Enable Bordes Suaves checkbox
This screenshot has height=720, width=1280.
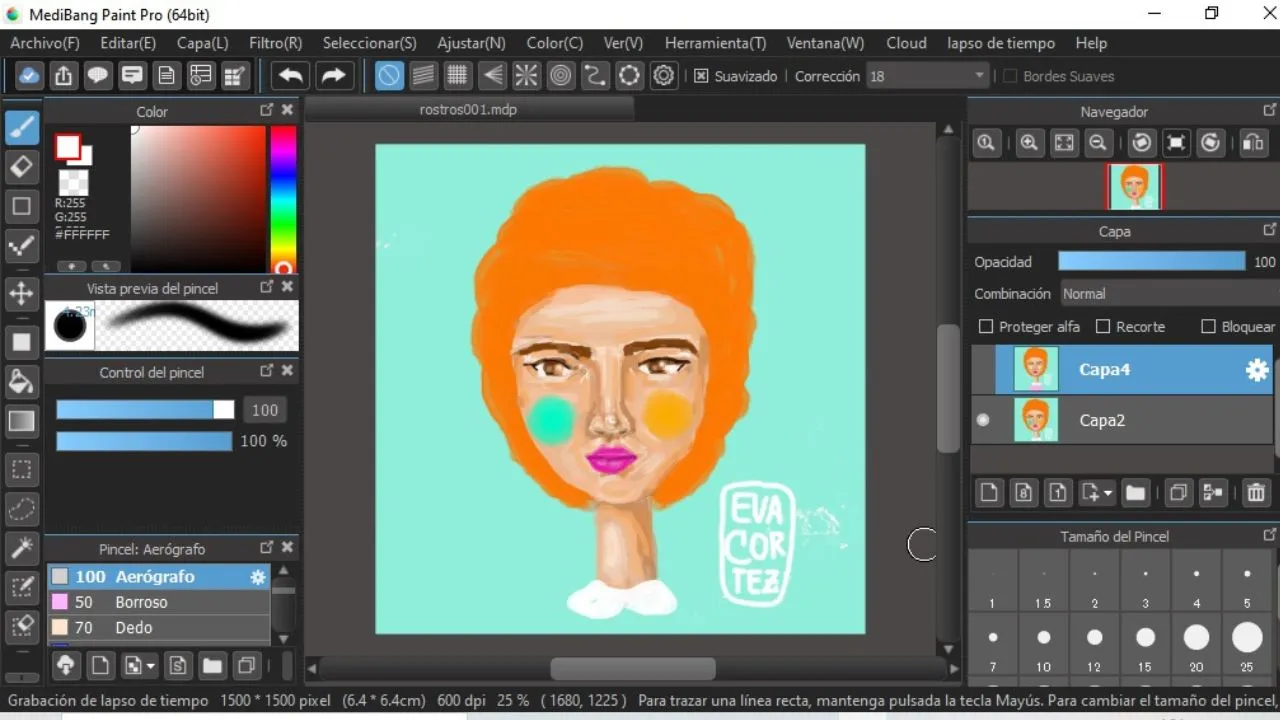(1009, 76)
